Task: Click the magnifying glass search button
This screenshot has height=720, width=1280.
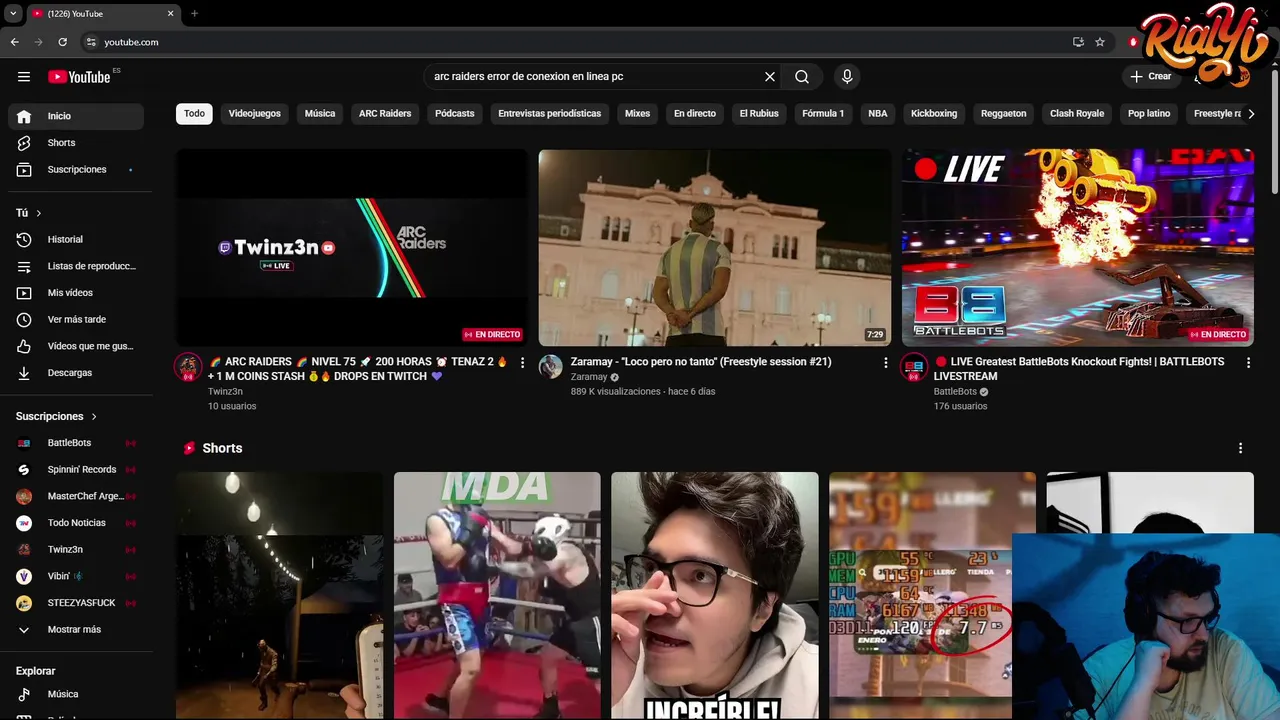Action: [802, 77]
